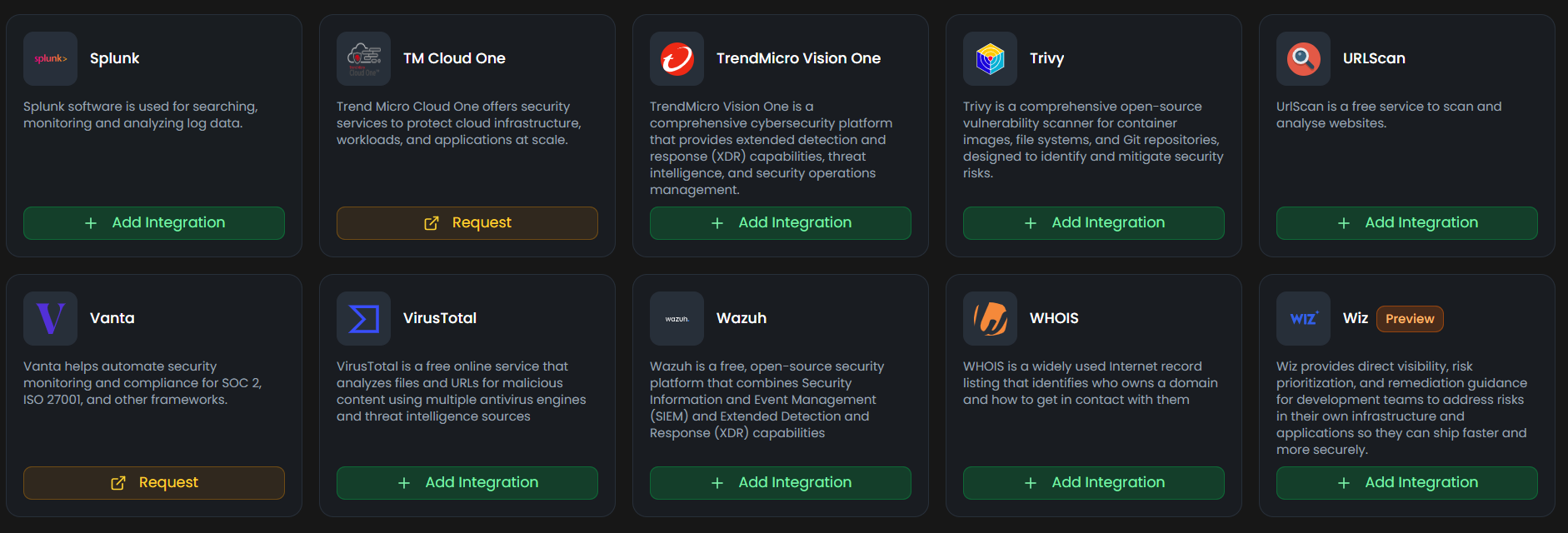The height and width of the screenshot is (533, 1568).
Task: Click the TM Cloud One logo icon
Action: tap(363, 58)
